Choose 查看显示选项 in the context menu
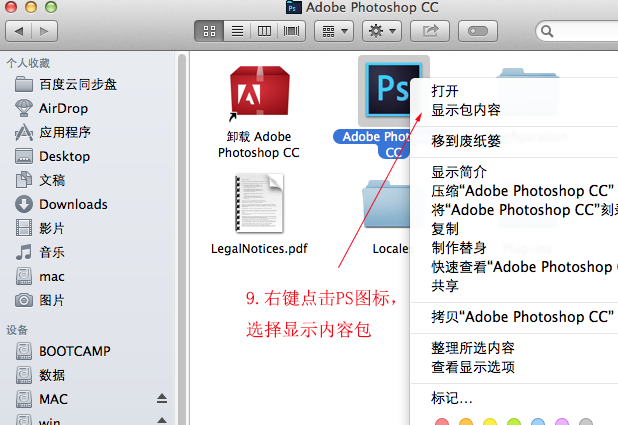Screen dimensions: 618x425 click(x=473, y=367)
